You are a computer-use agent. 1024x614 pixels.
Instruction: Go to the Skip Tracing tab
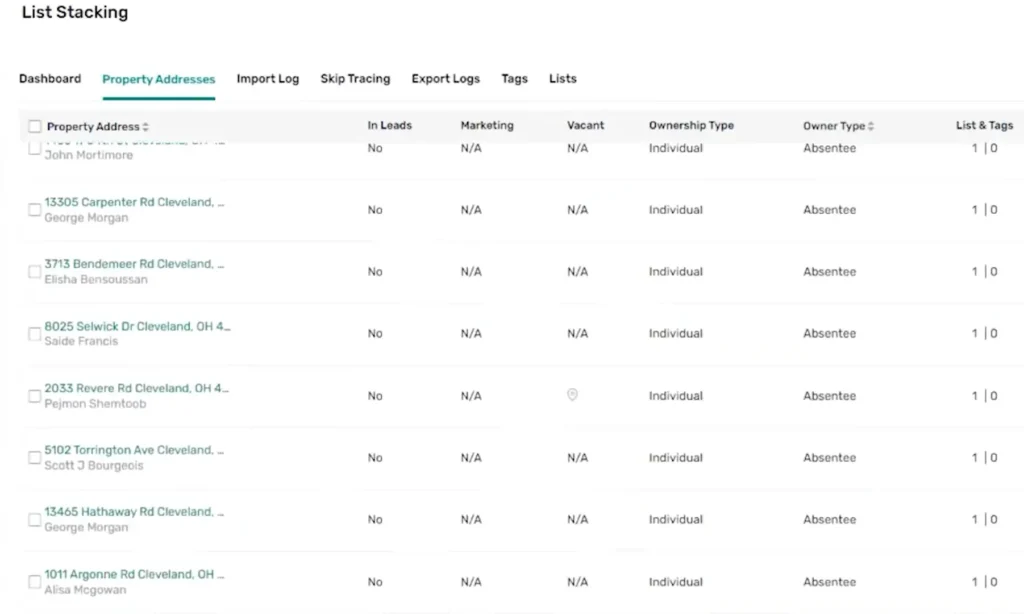pos(355,79)
